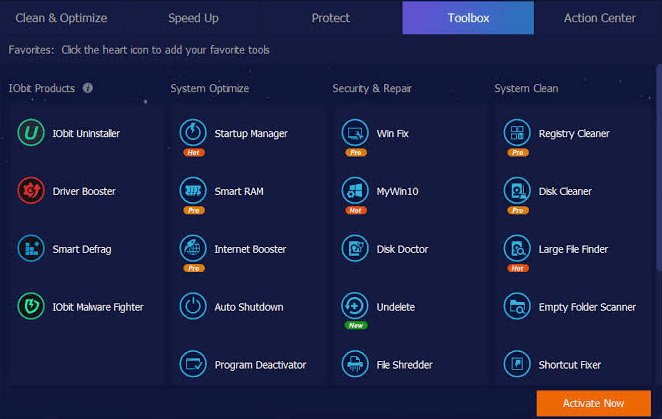The image size is (662, 419).
Task: Click the IObit Uninstaller text label
Action: pos(86,133)
